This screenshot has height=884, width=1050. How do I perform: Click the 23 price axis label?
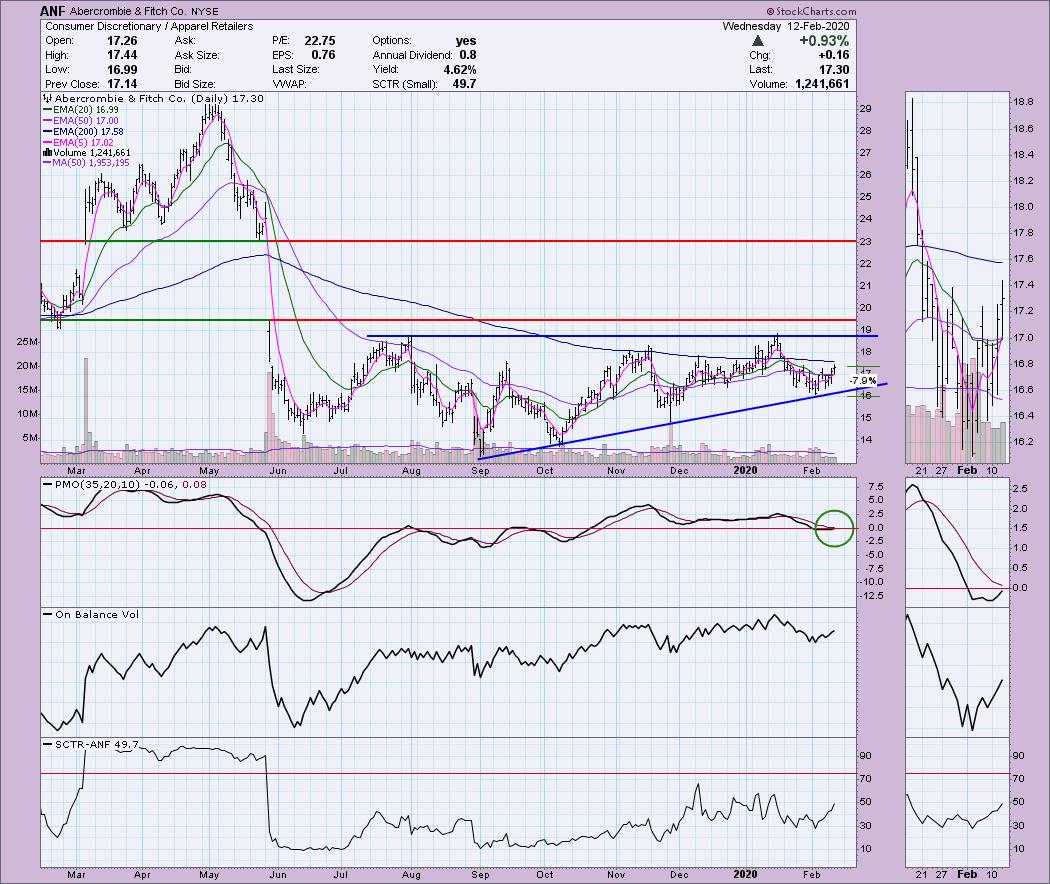[866, 242]
